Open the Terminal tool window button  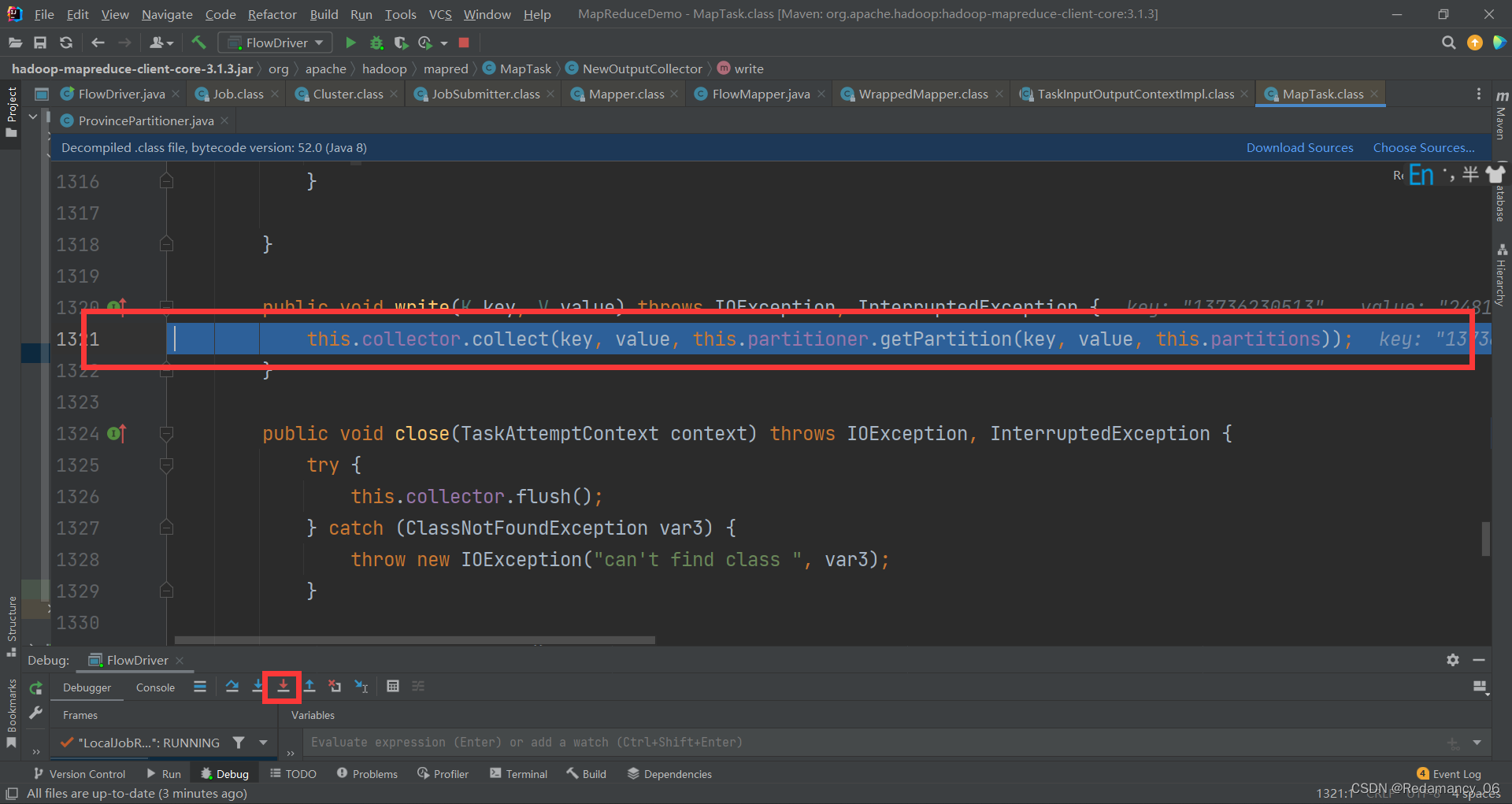[x=518, y=774]
